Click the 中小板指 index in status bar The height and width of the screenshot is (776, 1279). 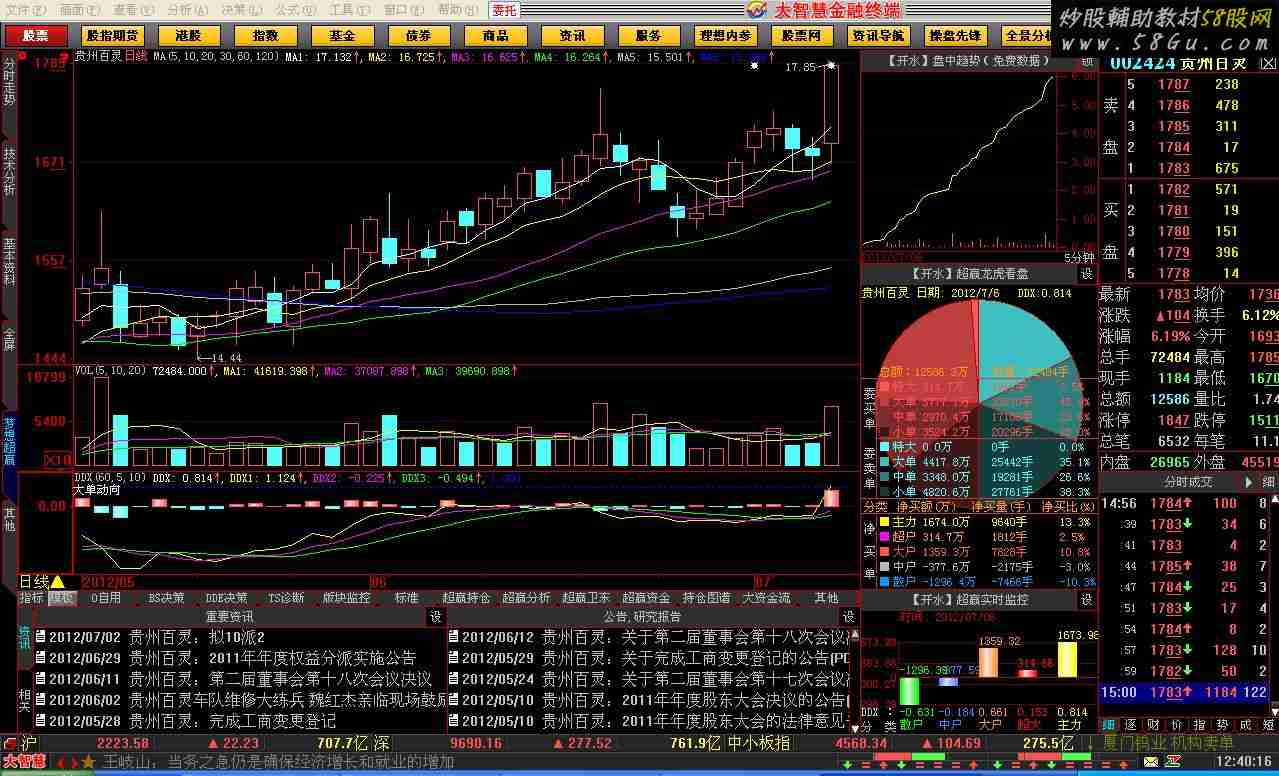[x=757, y=743]
